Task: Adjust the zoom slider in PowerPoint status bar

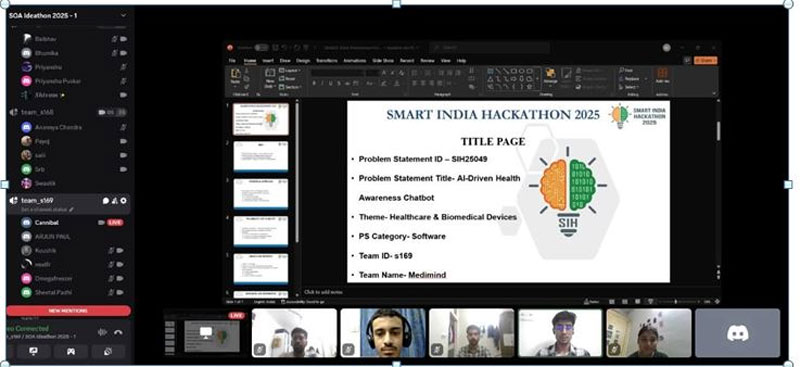Action: click(x=676, y=302)
